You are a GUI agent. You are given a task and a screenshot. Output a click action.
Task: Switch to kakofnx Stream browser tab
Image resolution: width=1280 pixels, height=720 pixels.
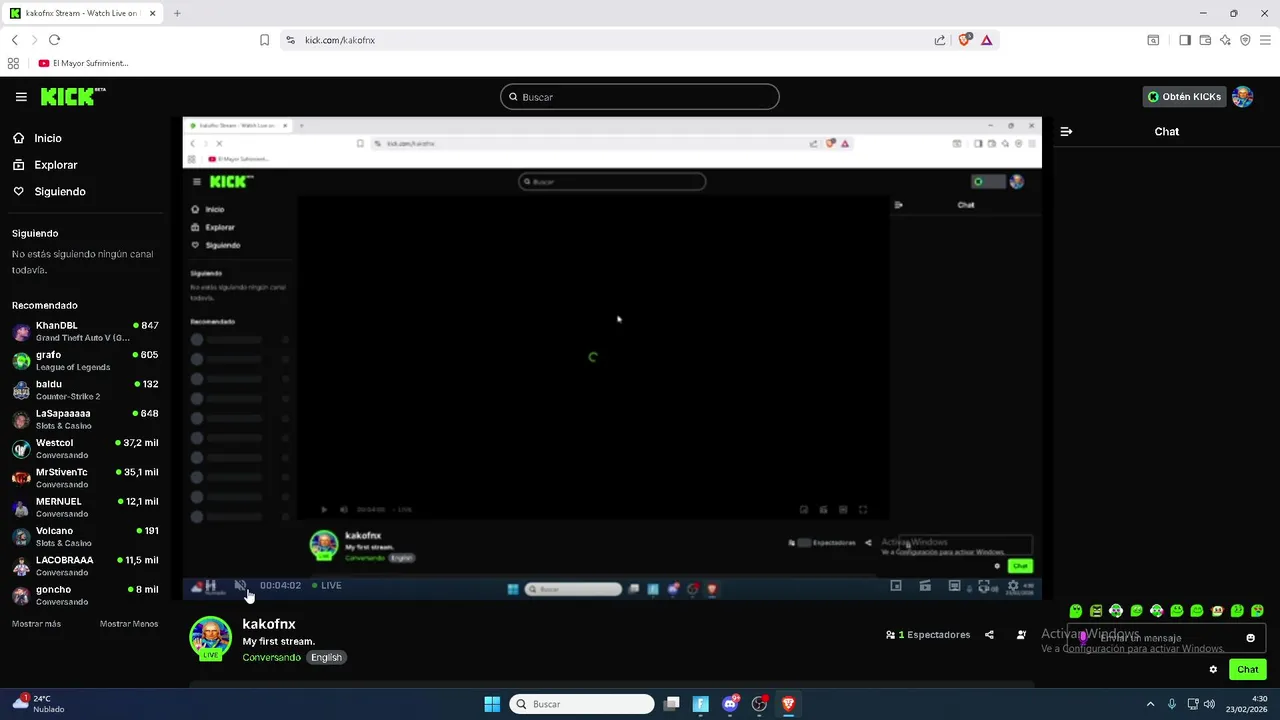pyautogui.click(x=83, y=13)
